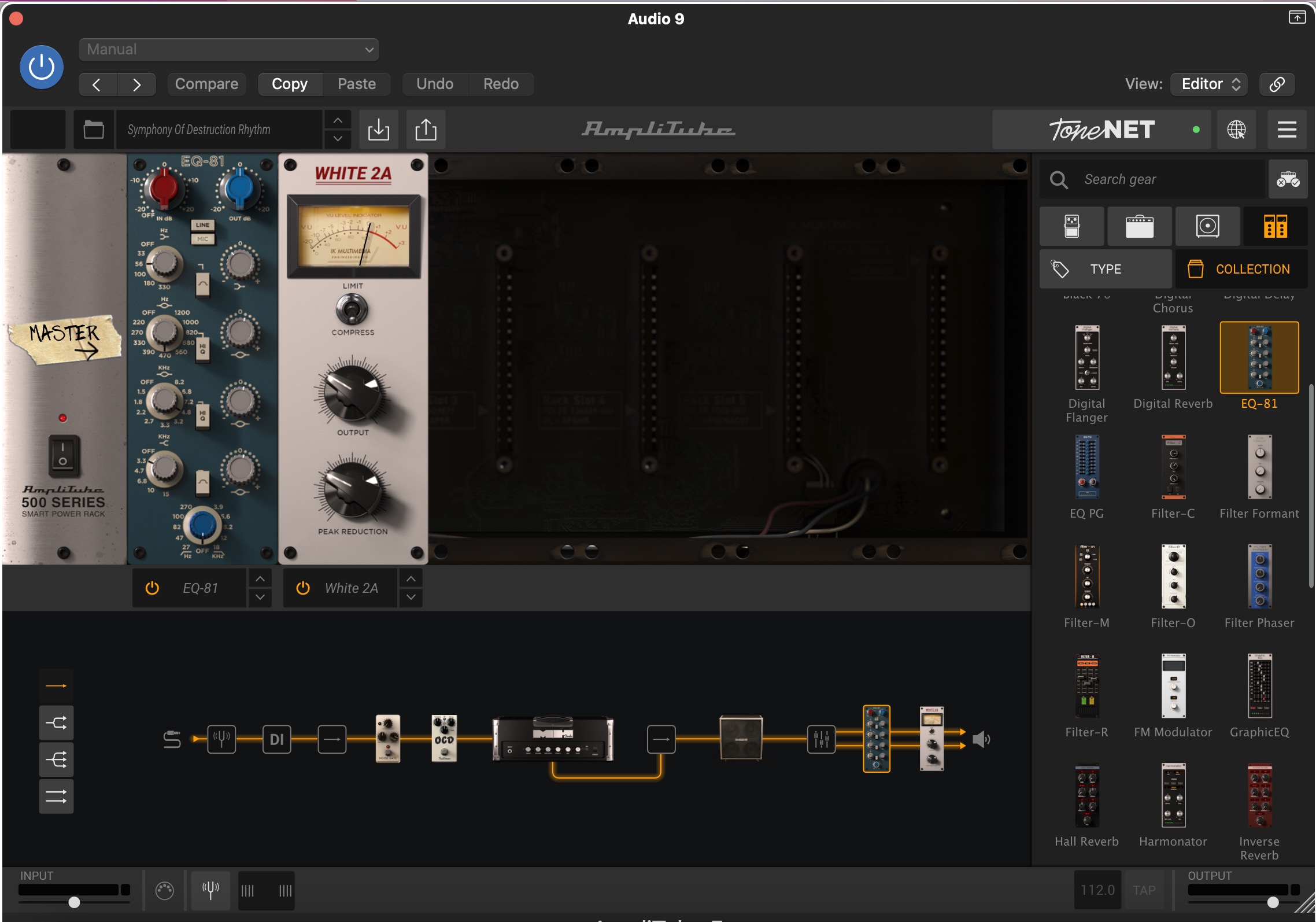Open the tuner icon in bottom bar

210,891
